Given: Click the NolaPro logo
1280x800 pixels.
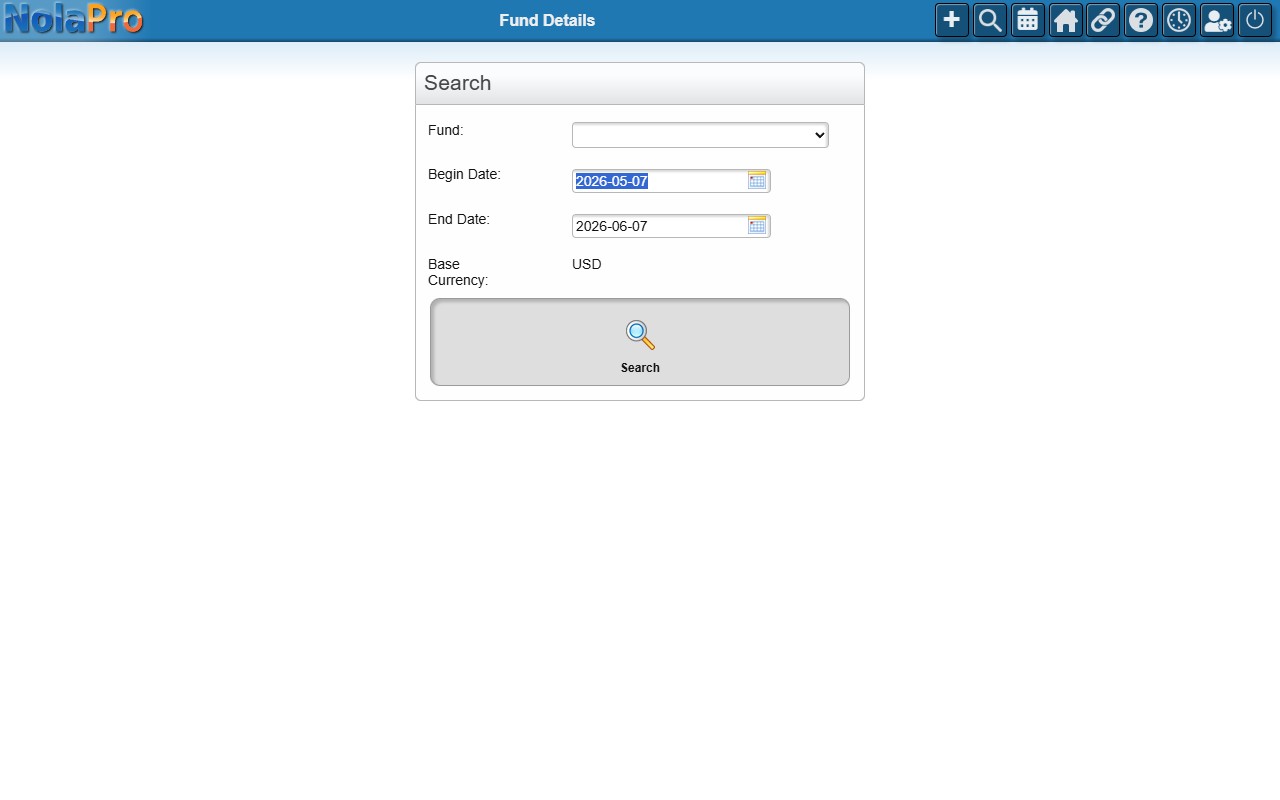Looking at the screenshot, I should (x=74, y=19).
